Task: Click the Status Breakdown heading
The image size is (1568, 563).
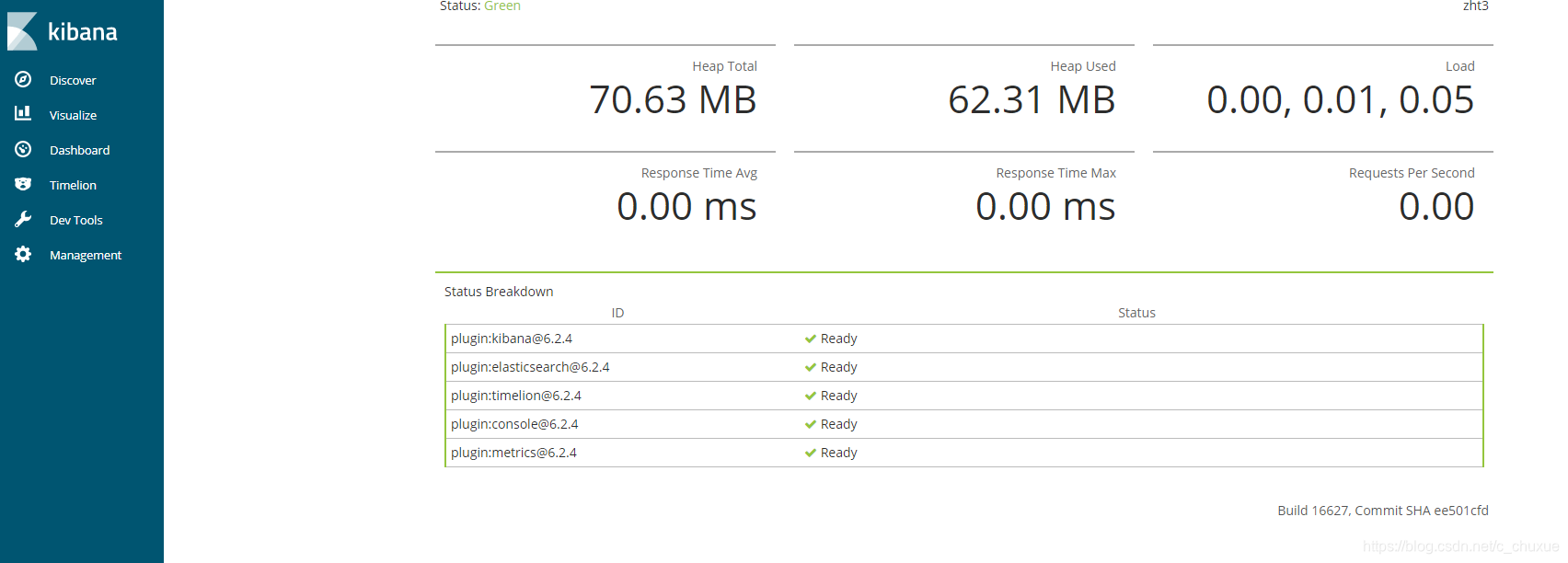Action: click(x=499, y=292)
